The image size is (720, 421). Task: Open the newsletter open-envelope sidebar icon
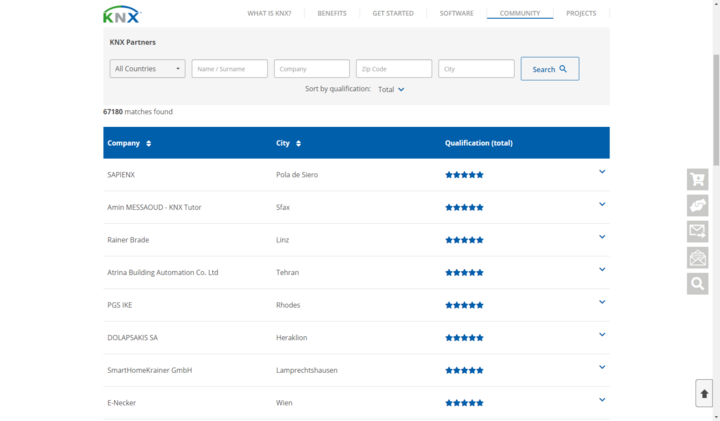(698, 258)
